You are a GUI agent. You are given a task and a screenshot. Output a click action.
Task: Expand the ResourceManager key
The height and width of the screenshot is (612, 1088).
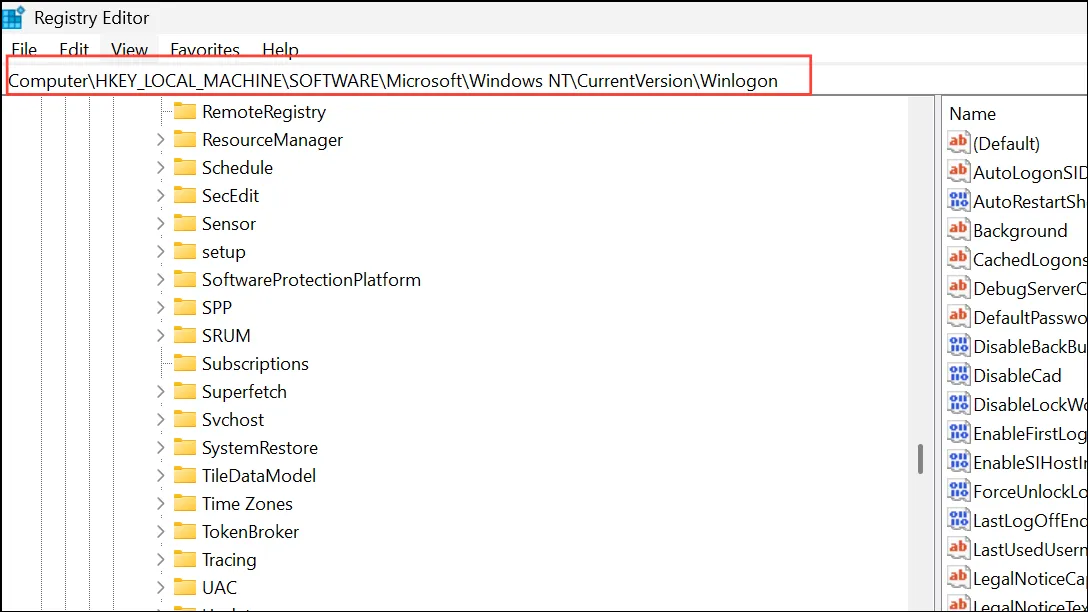tap(160, 139)
